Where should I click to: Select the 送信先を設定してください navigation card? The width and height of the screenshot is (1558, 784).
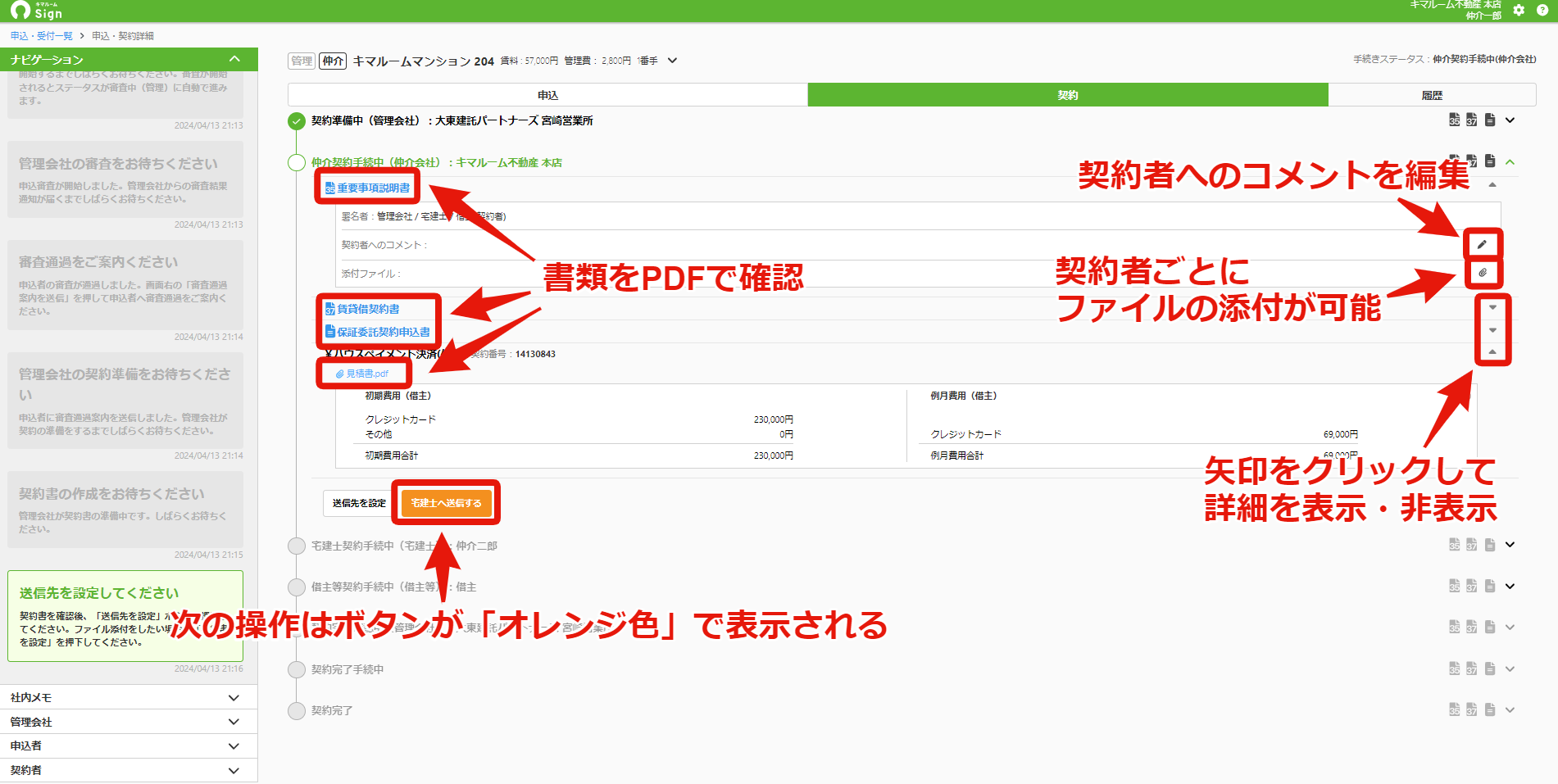pos(125,616)
